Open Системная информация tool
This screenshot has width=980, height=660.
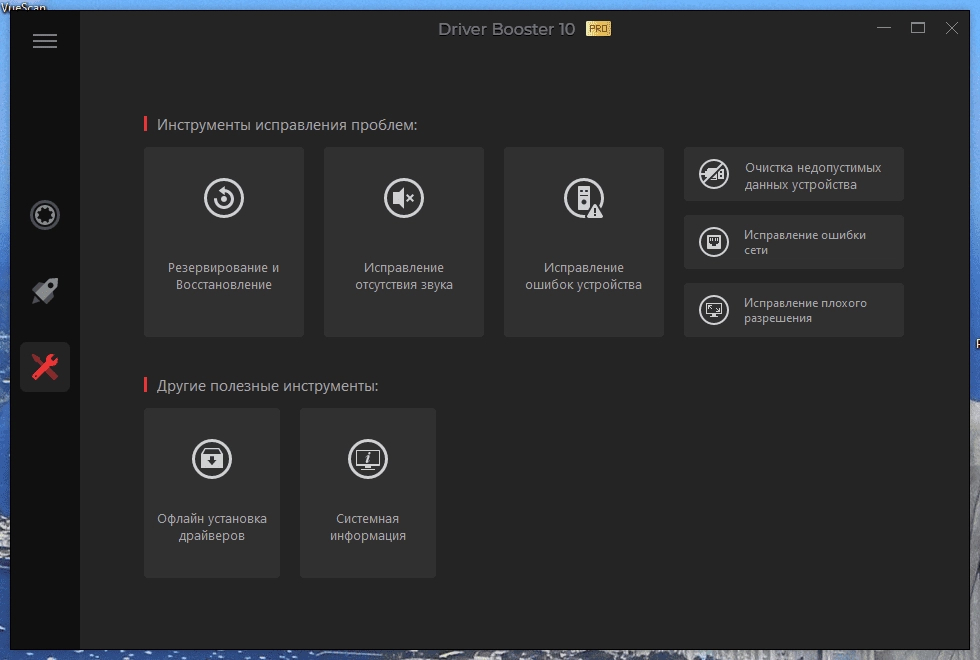tap(368, 493)
